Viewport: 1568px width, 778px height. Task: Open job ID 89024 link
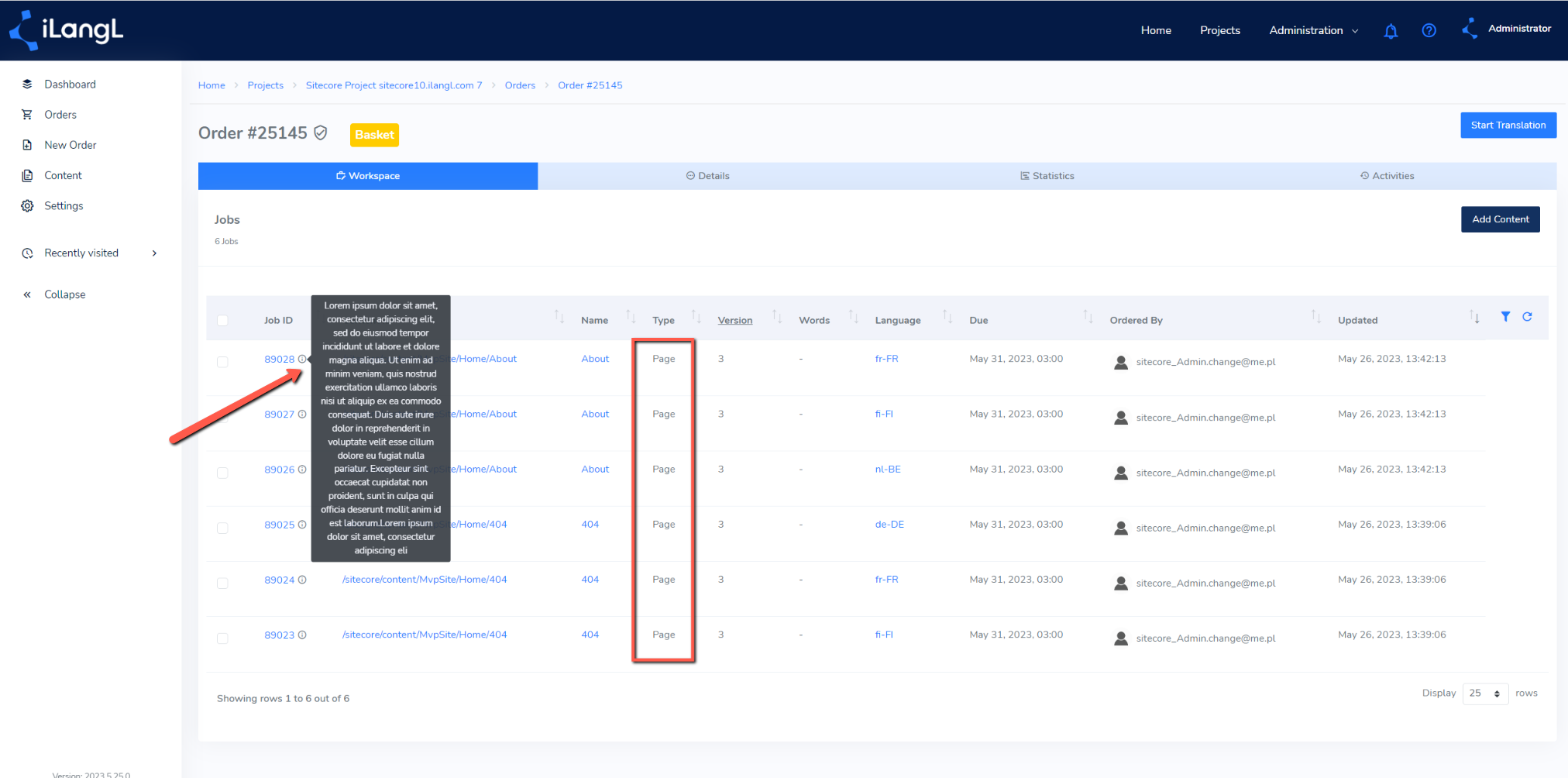279,580
